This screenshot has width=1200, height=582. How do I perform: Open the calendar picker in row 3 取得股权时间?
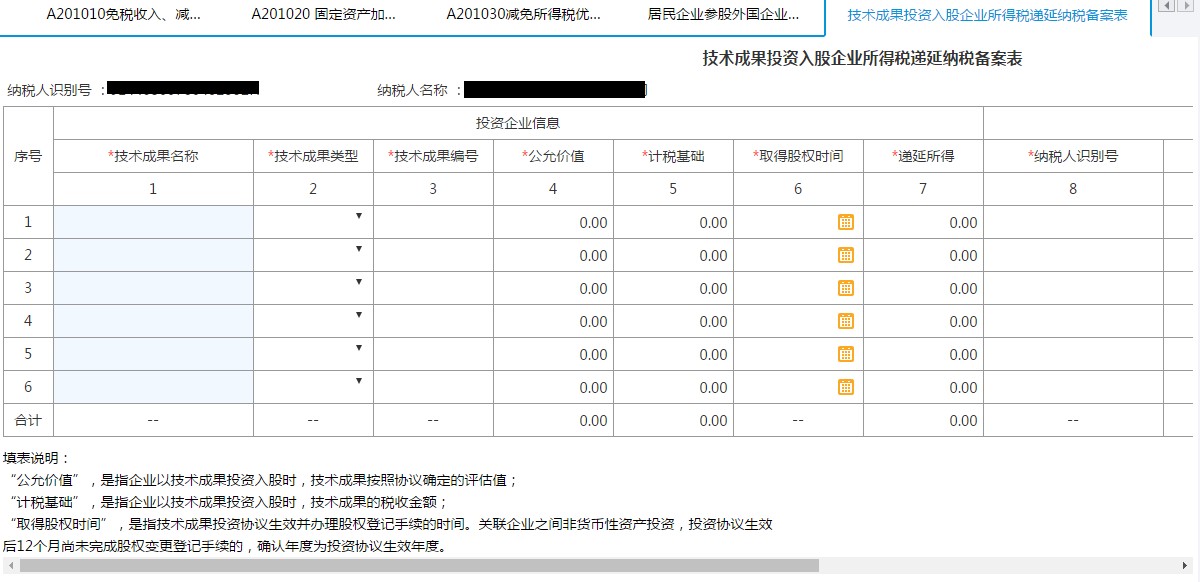[845, 288]
